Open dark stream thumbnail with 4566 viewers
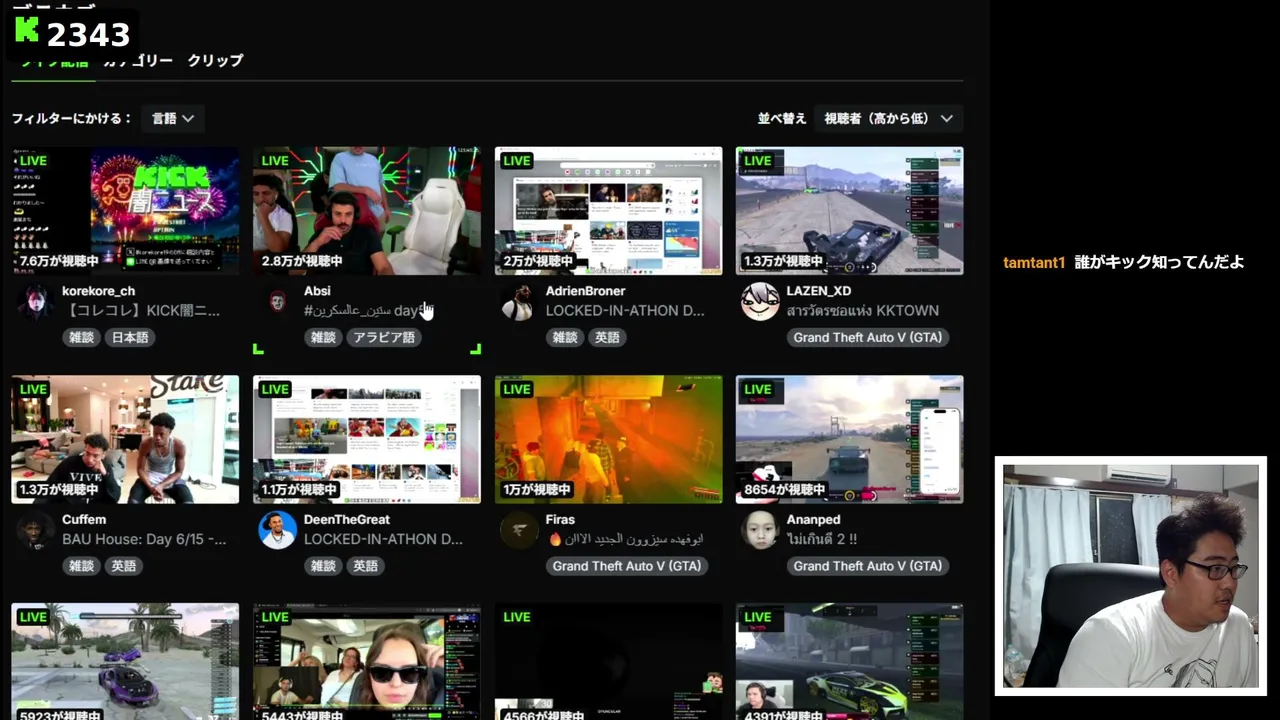 (x=608, y=661)
